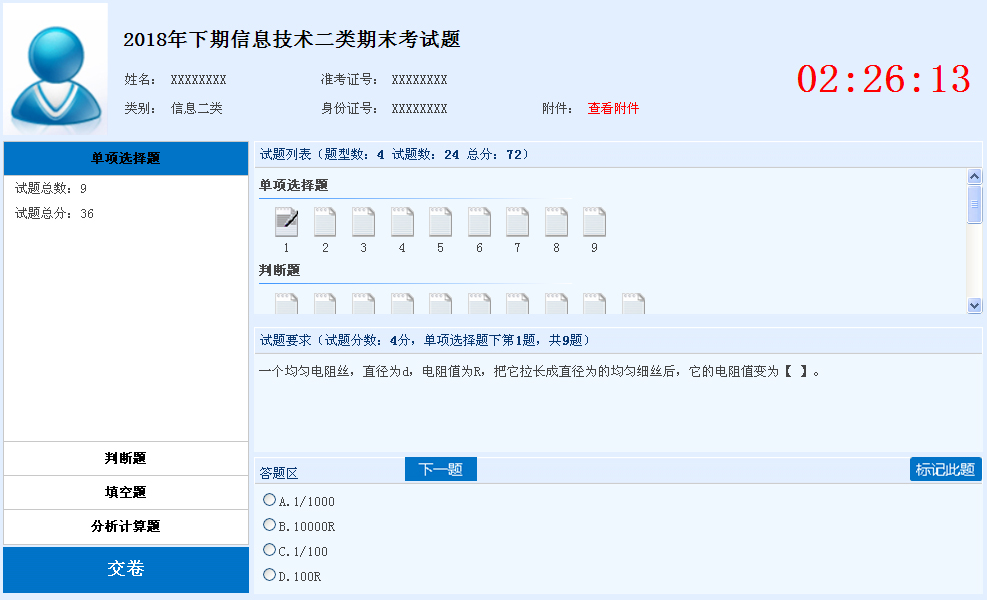Open attachment via 查看附件 link
Viewport: 987px width, 600px height.
click(613, 108)
